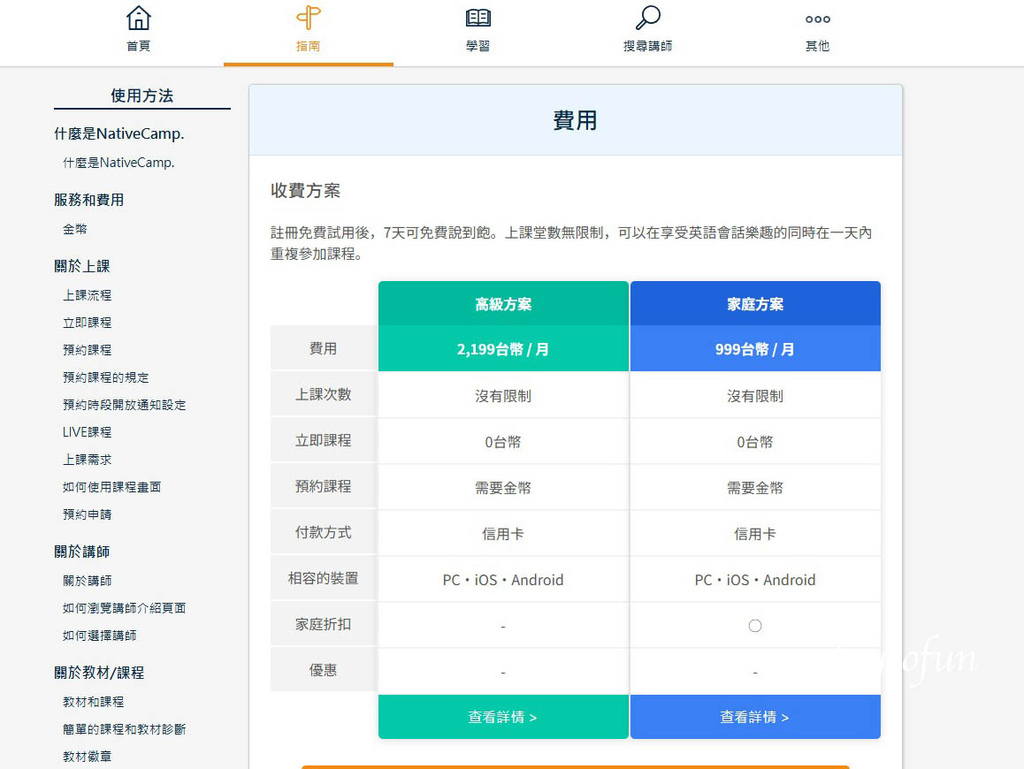This screenshot has height=769, width=1024.
Task: Click the 關於教材/課程 section heading
Action: [x=99, y=672]
